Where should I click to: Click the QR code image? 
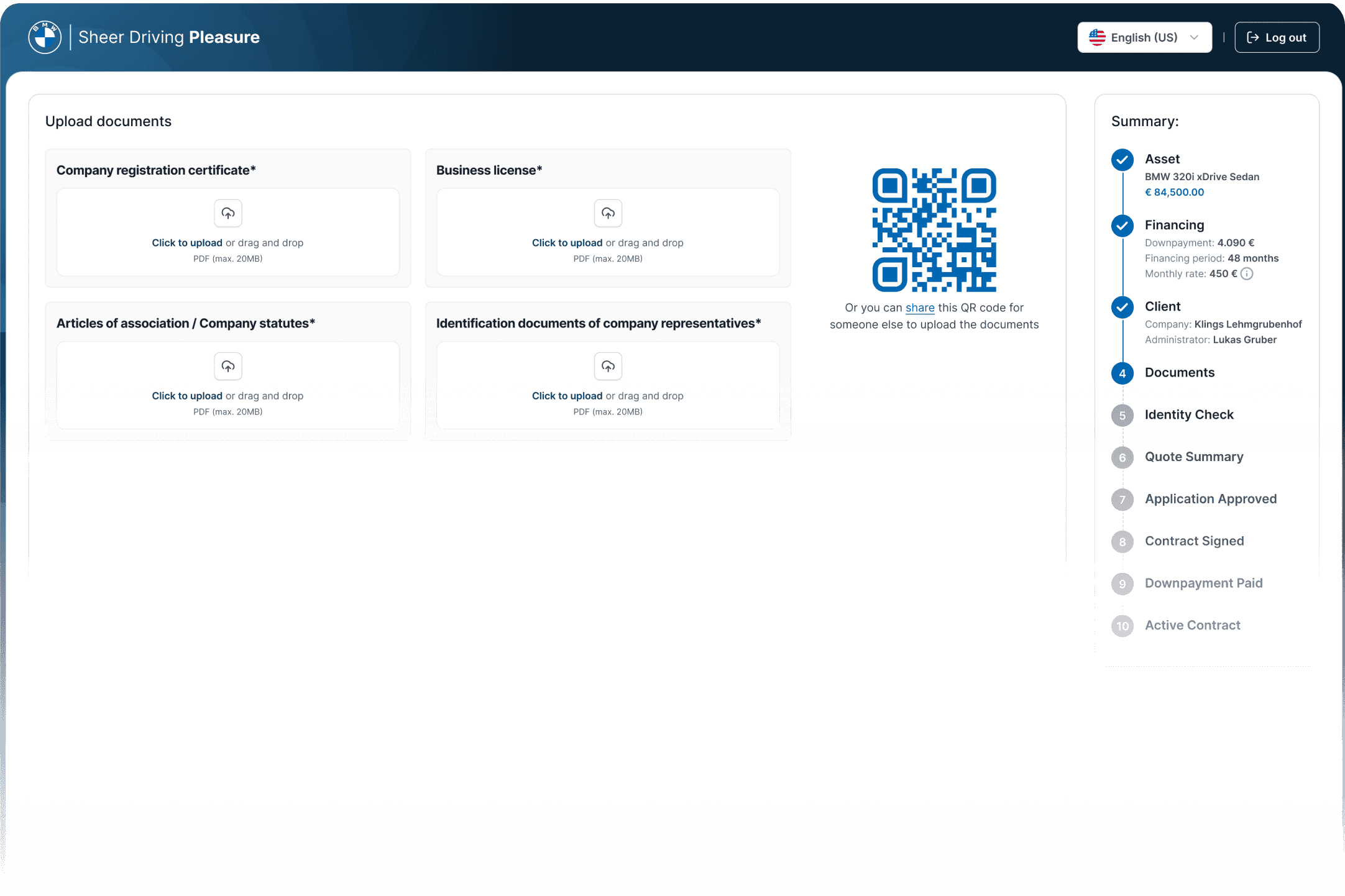pyautogui.click(x=934, y=230)
